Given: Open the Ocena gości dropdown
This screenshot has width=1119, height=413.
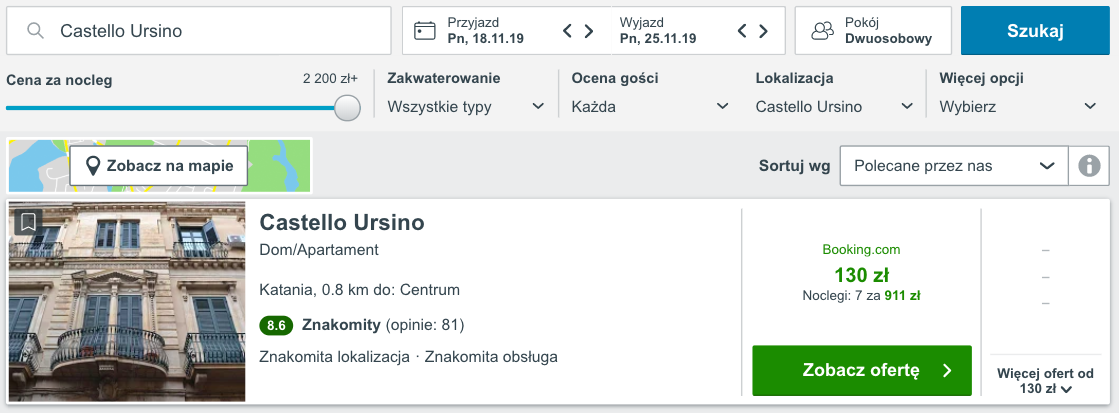Looking at the screenshot, I should (x=650, y=107).
